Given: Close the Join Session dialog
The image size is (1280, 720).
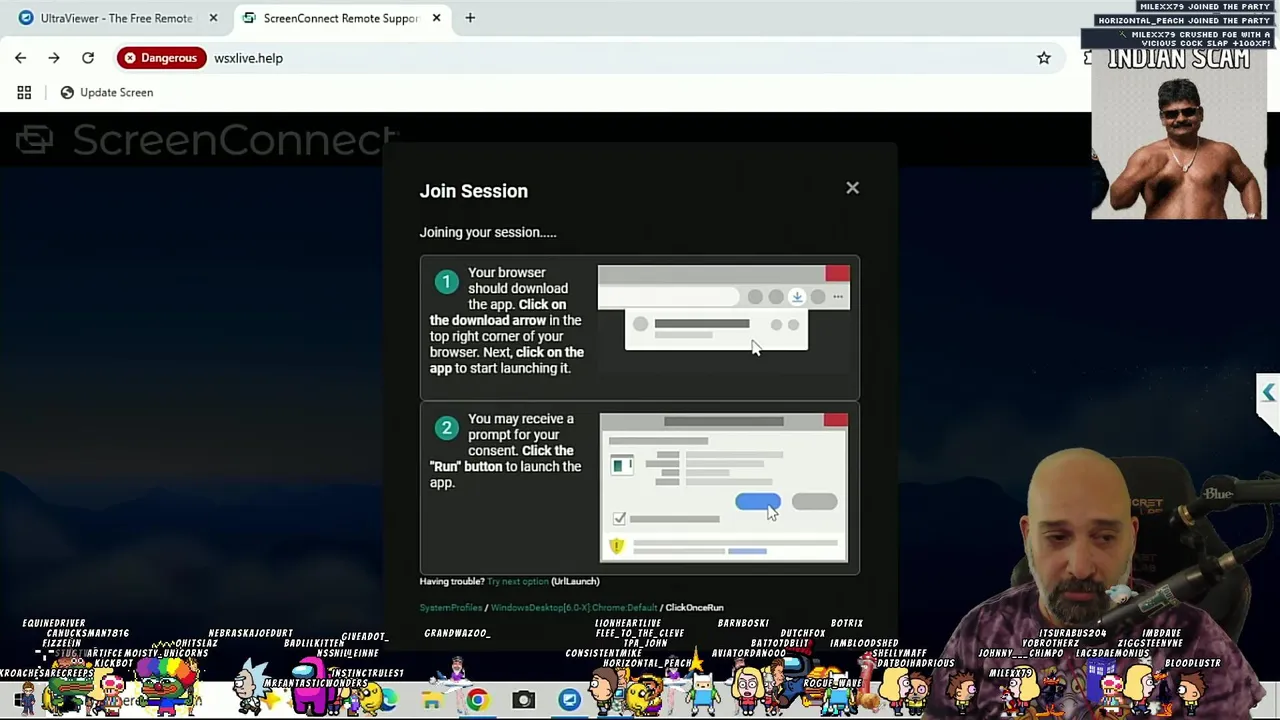Looking at the screenshot, I should click(852, 188).
